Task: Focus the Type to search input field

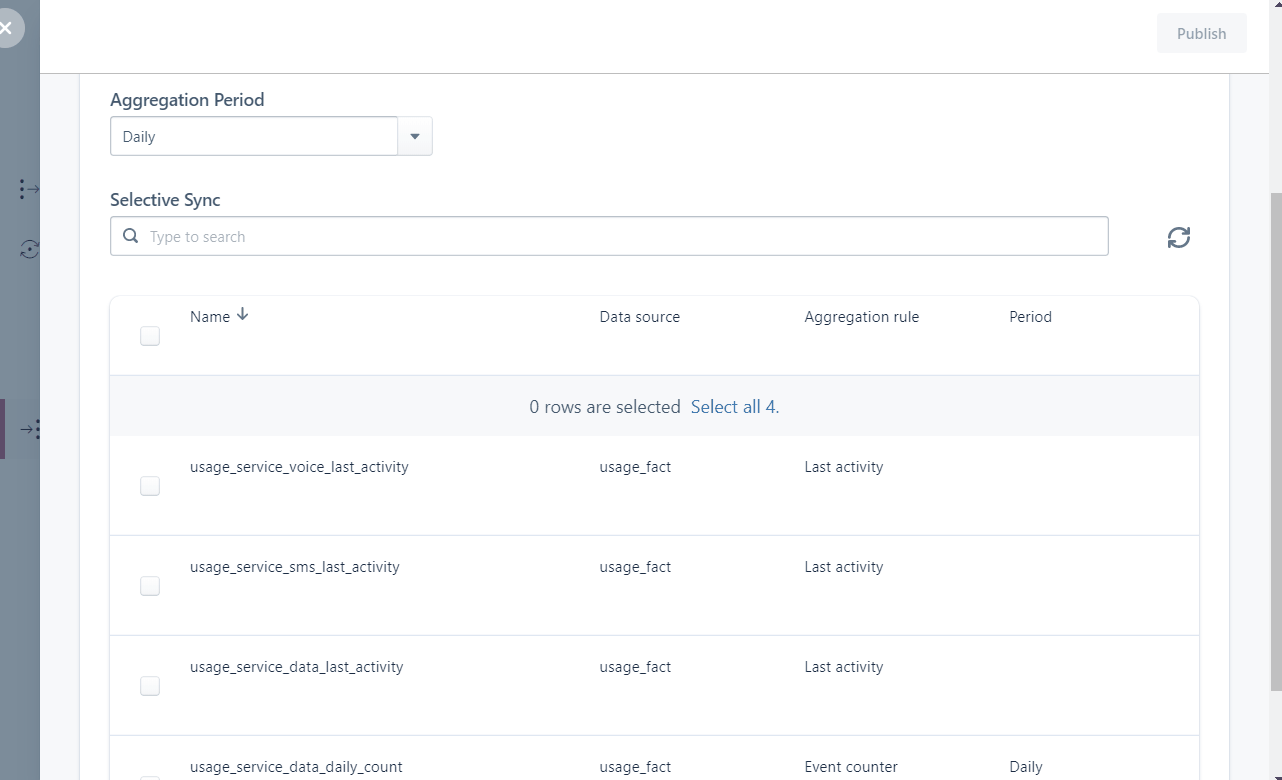Action: coord(609,236)
